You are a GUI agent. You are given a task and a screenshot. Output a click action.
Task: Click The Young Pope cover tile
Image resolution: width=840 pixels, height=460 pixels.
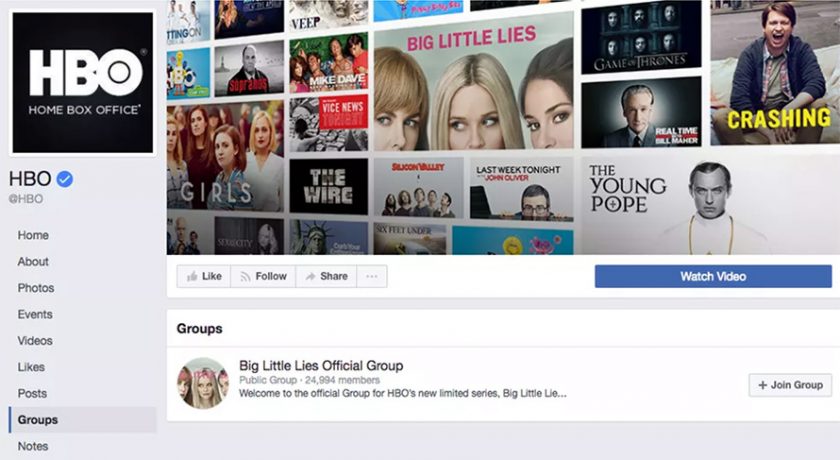(x=710, y=205)
